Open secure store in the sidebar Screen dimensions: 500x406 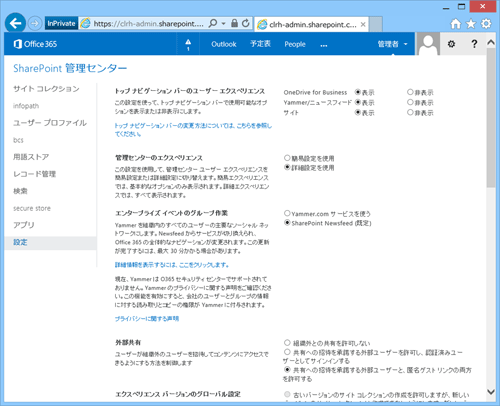pos(32,208)
